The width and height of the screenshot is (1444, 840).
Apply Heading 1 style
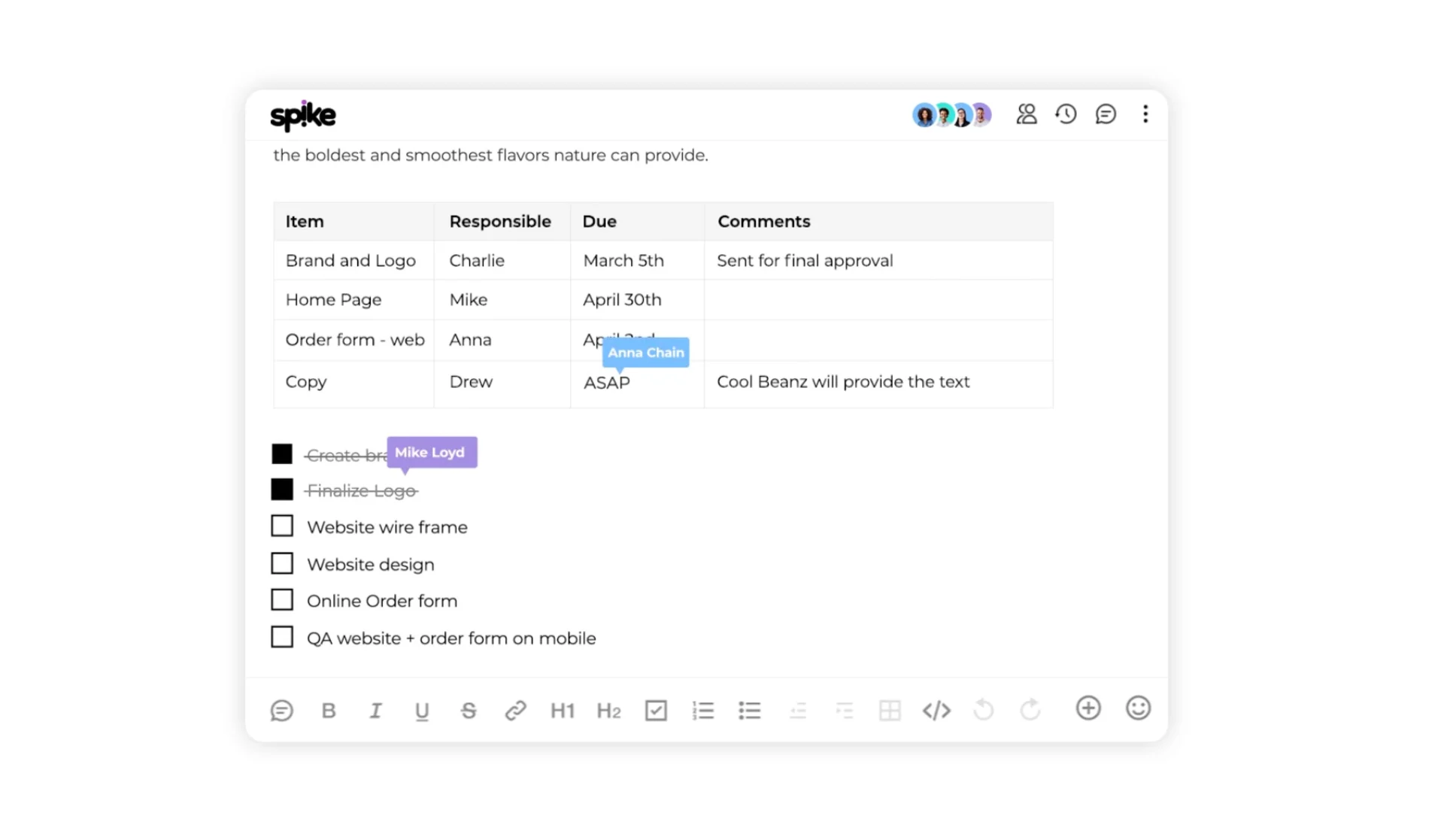[562, 710]
